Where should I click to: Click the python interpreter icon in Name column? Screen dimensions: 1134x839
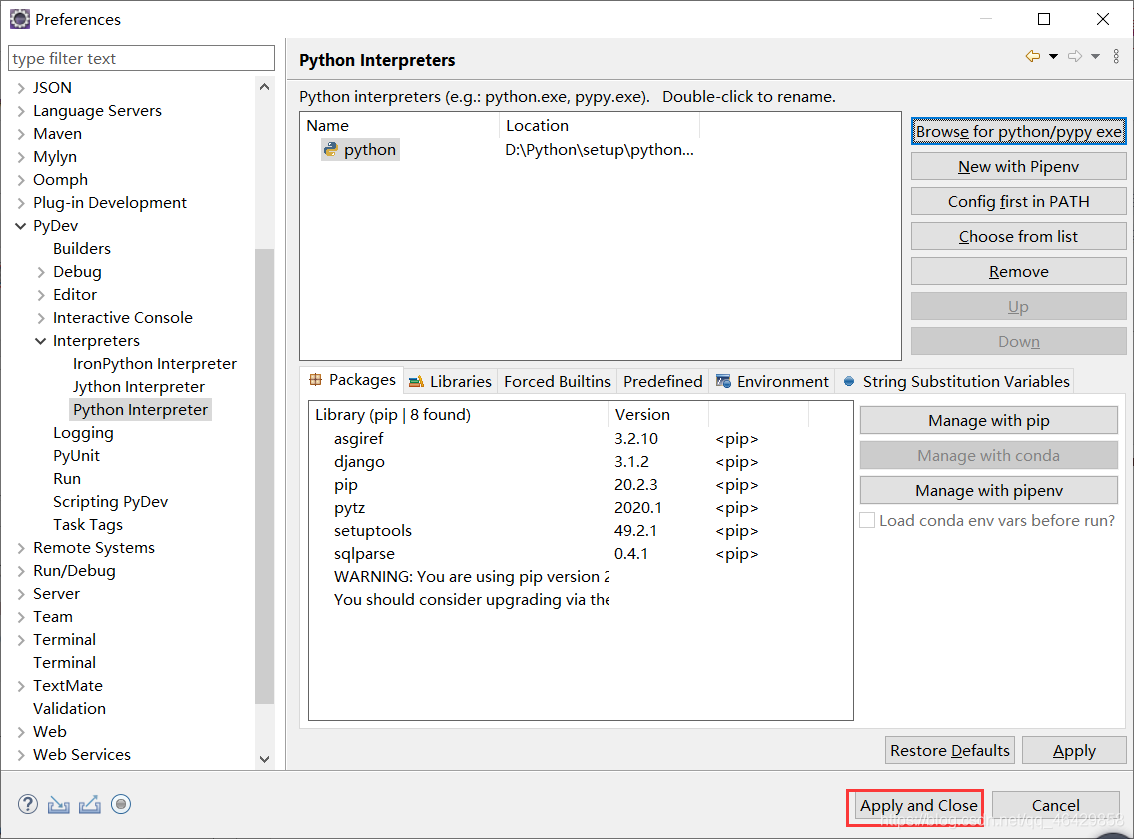pos(331,150)
